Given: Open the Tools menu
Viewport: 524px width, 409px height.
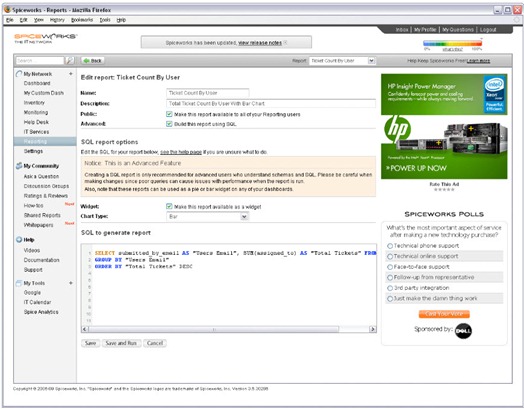Looking at the screenshot, I should [105, 20].
